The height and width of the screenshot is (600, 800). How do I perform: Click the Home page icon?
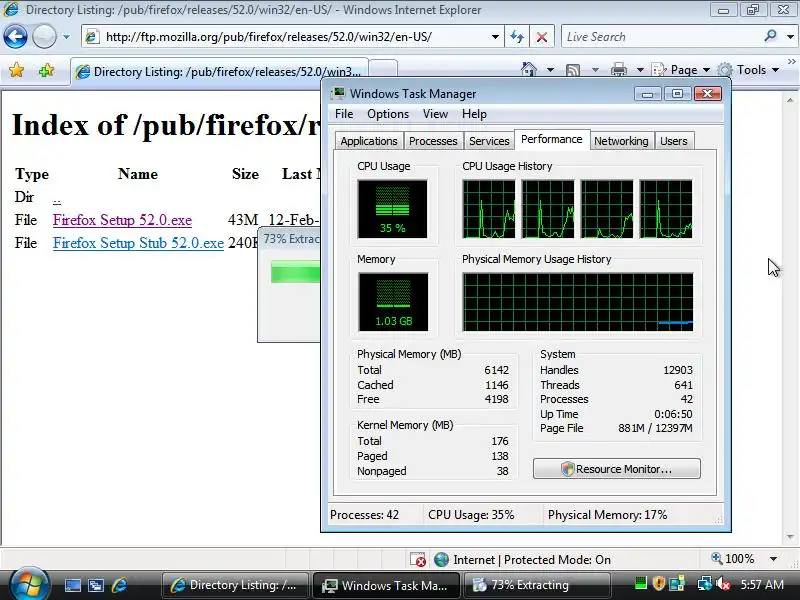click(529, 69)
